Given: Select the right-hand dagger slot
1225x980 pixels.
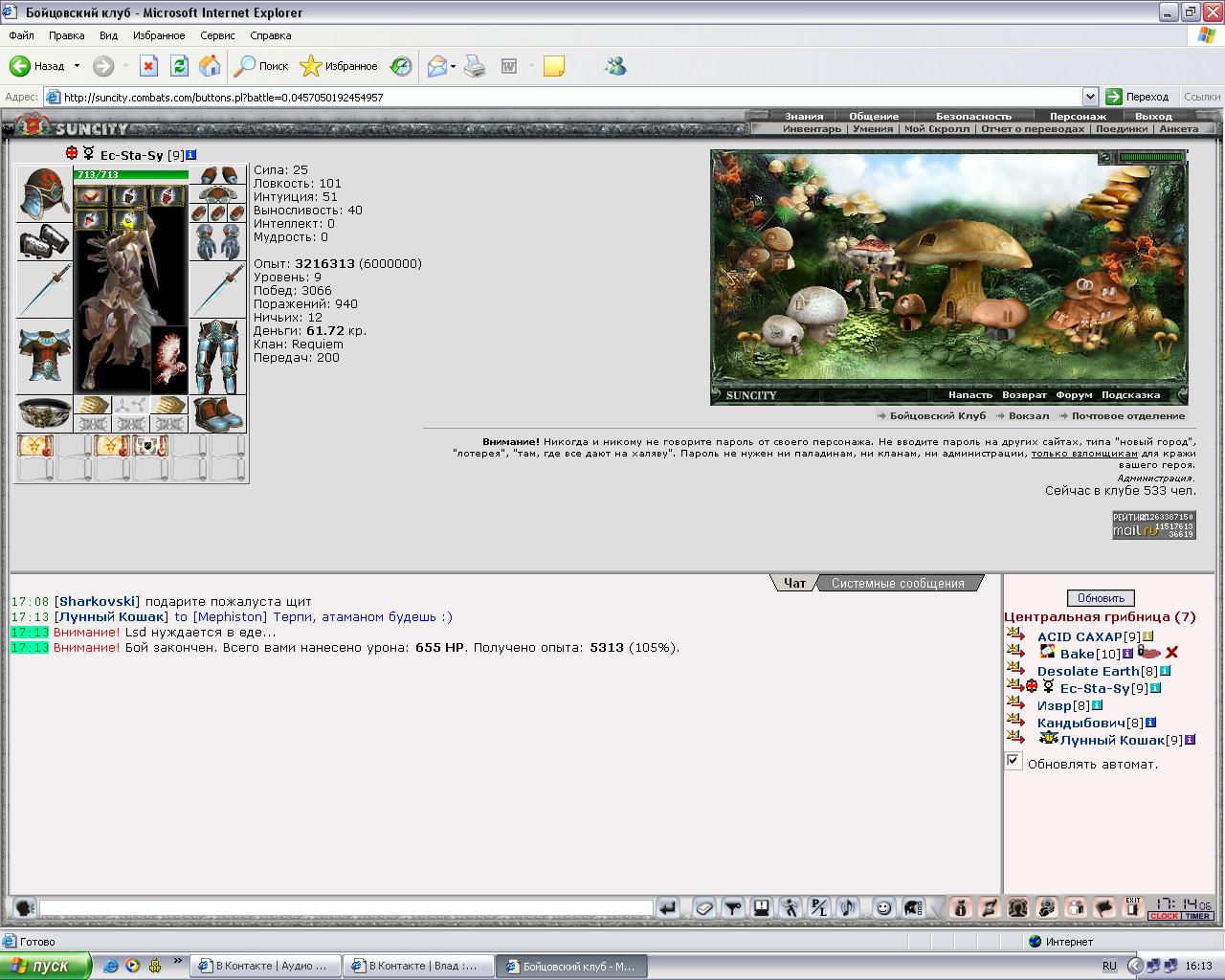Looking at the screenshot, I should [218, 290].
